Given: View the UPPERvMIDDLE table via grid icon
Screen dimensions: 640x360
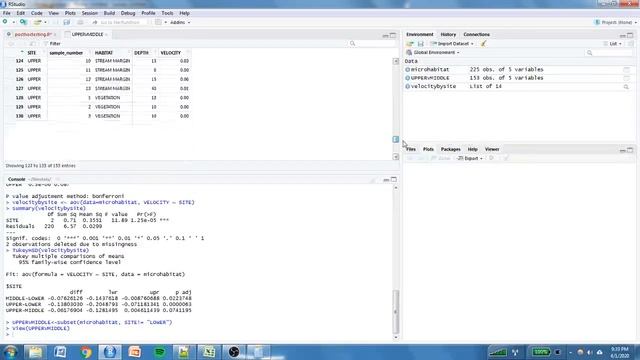Looking at the screenshot, I should [626, 78].
